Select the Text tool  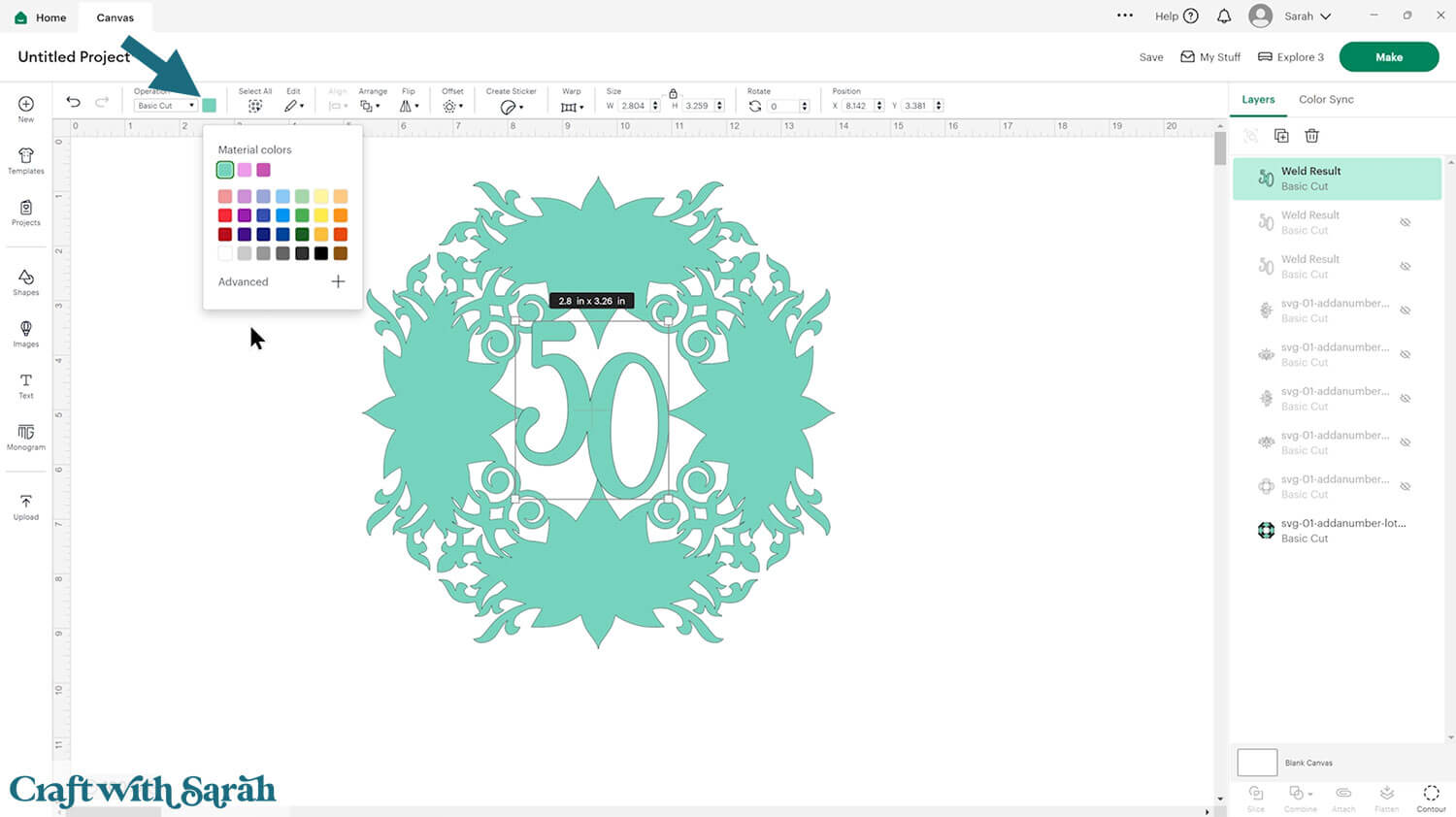(26, 385)
